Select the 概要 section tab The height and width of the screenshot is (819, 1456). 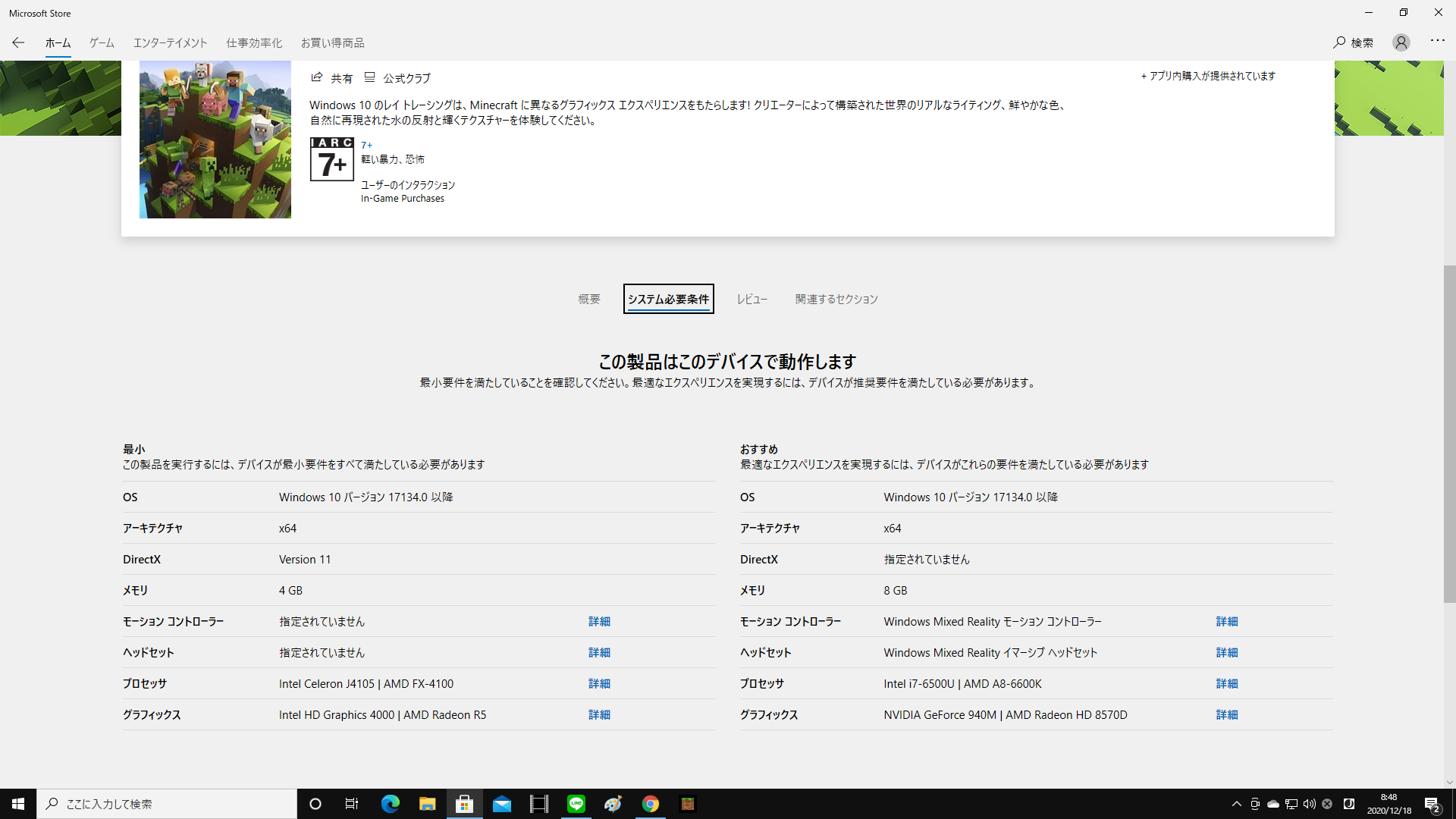tap(588, 299)
